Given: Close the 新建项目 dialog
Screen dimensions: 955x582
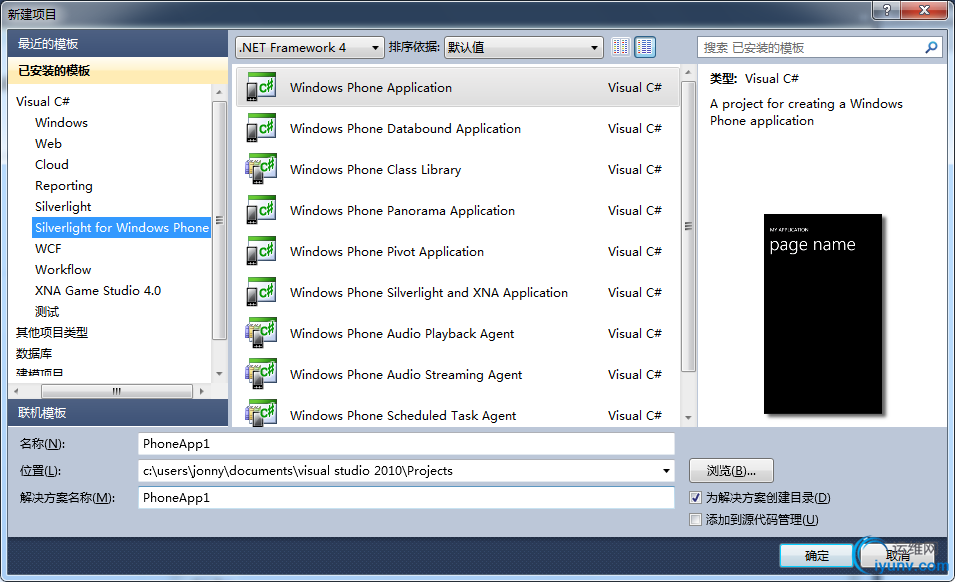Looking at the screenshot, I should [x=925, y=9].
